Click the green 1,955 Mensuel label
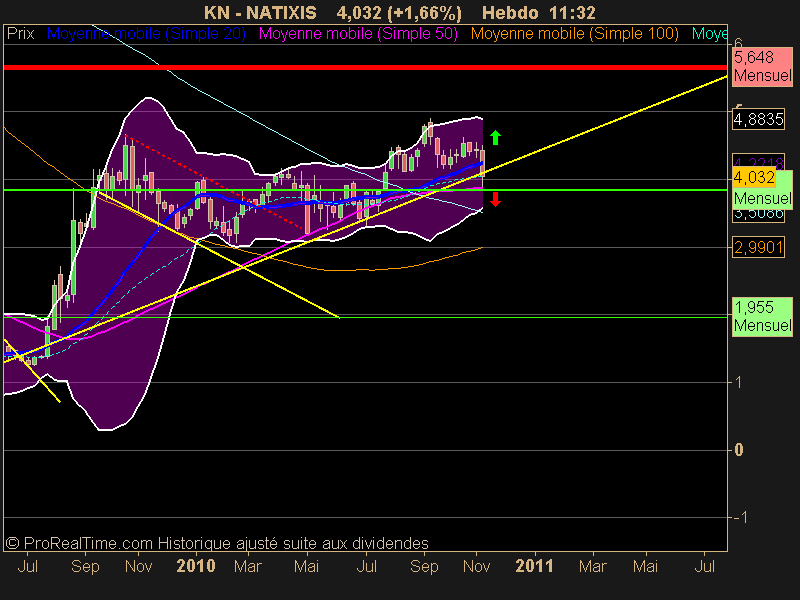800x600 pixels. tap(762, 316)
